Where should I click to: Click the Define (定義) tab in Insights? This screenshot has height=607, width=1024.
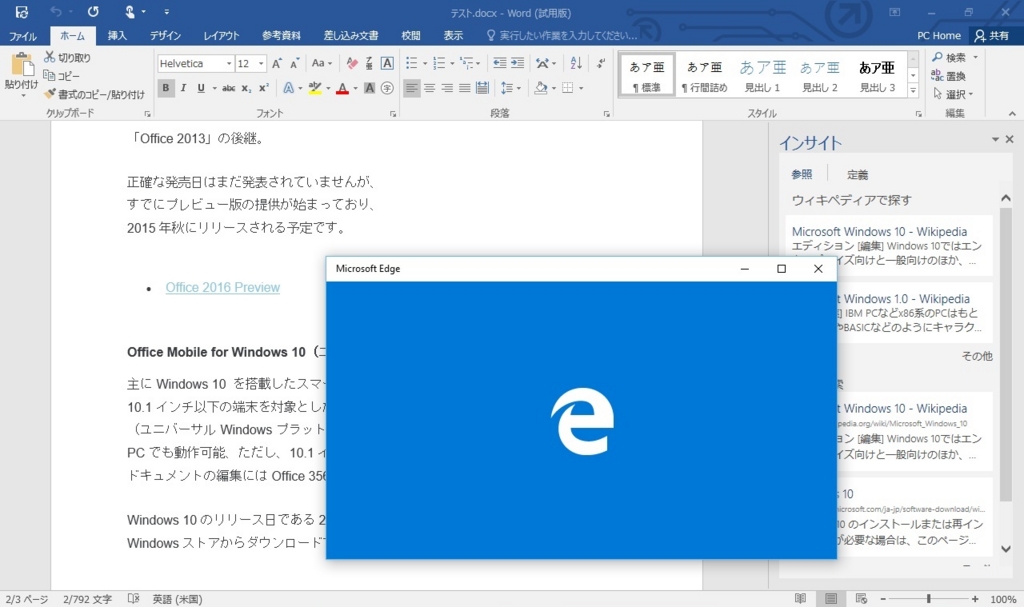coord(857,174)
